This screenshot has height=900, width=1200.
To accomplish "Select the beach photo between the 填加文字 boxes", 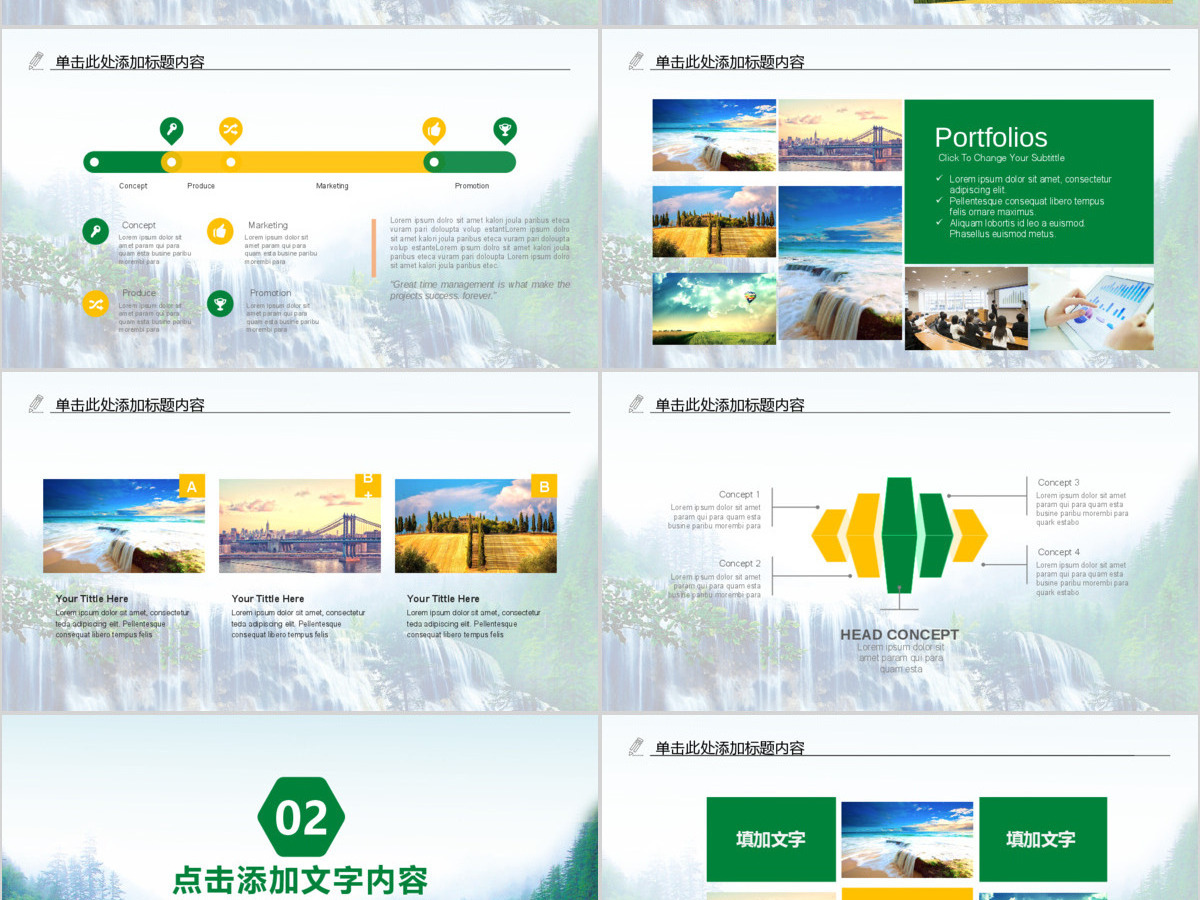I will click(x=907, y=840).
